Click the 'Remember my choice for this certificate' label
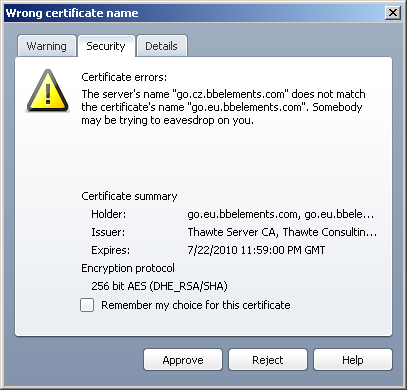Image resolution: width=407 pixels, height=390 pixels. 196,305
